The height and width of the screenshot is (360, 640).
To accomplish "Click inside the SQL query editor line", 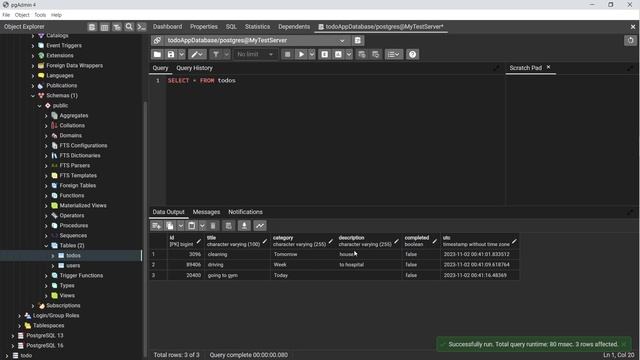I will pos(335,81).
